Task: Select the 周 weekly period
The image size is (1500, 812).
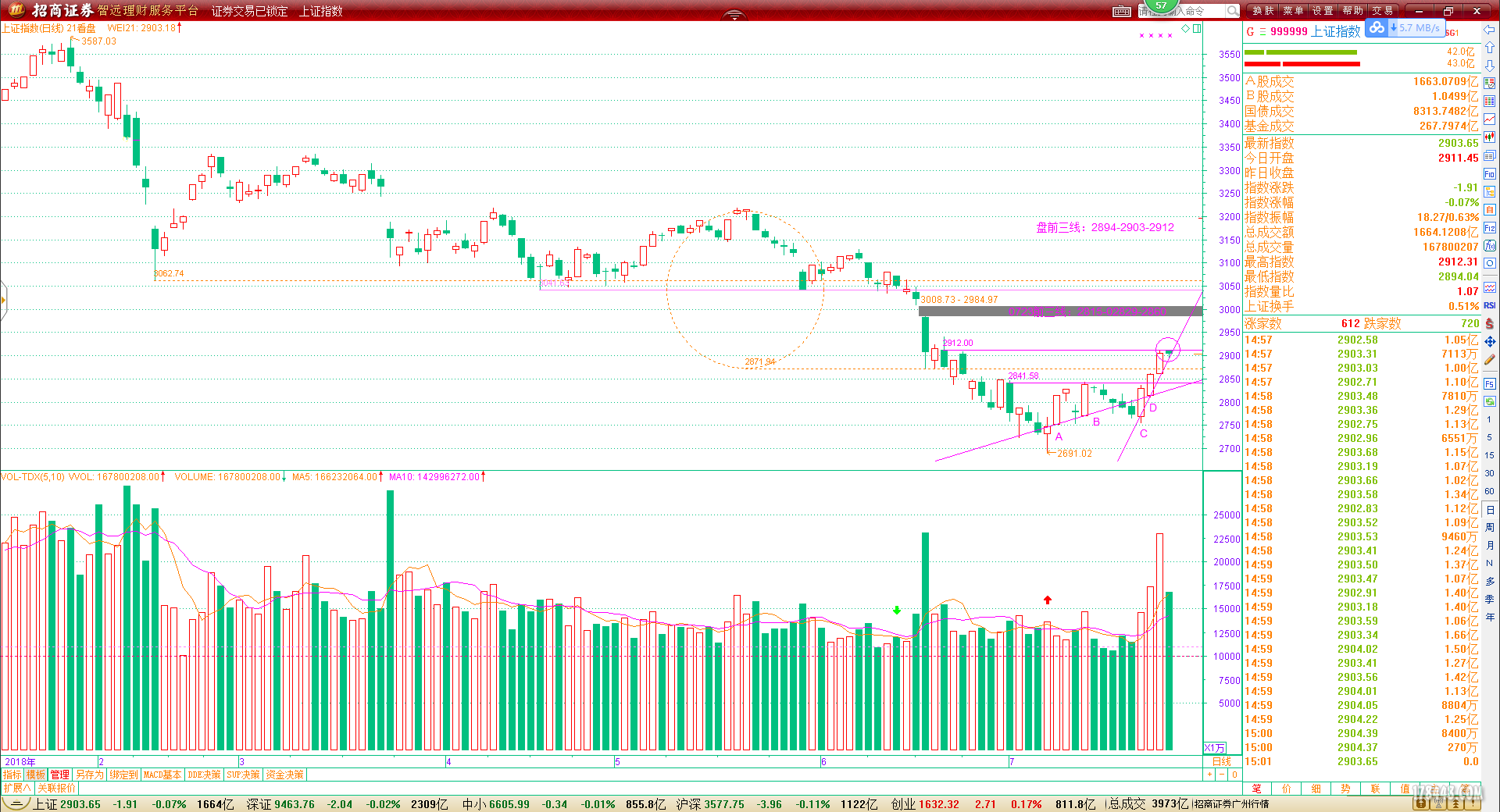Action: [x=1490, y=527]
